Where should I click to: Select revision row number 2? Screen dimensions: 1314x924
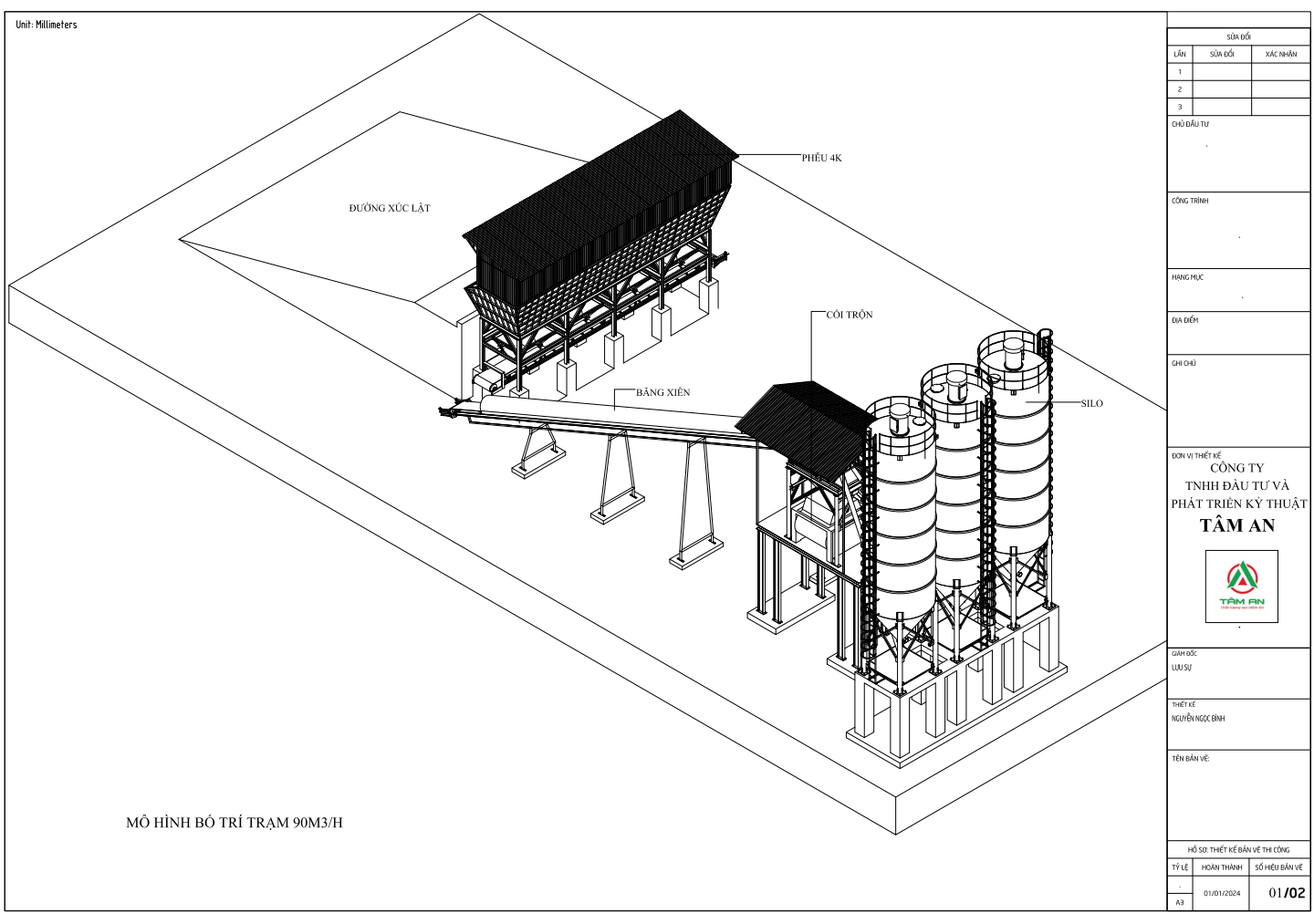point(1179,89)
